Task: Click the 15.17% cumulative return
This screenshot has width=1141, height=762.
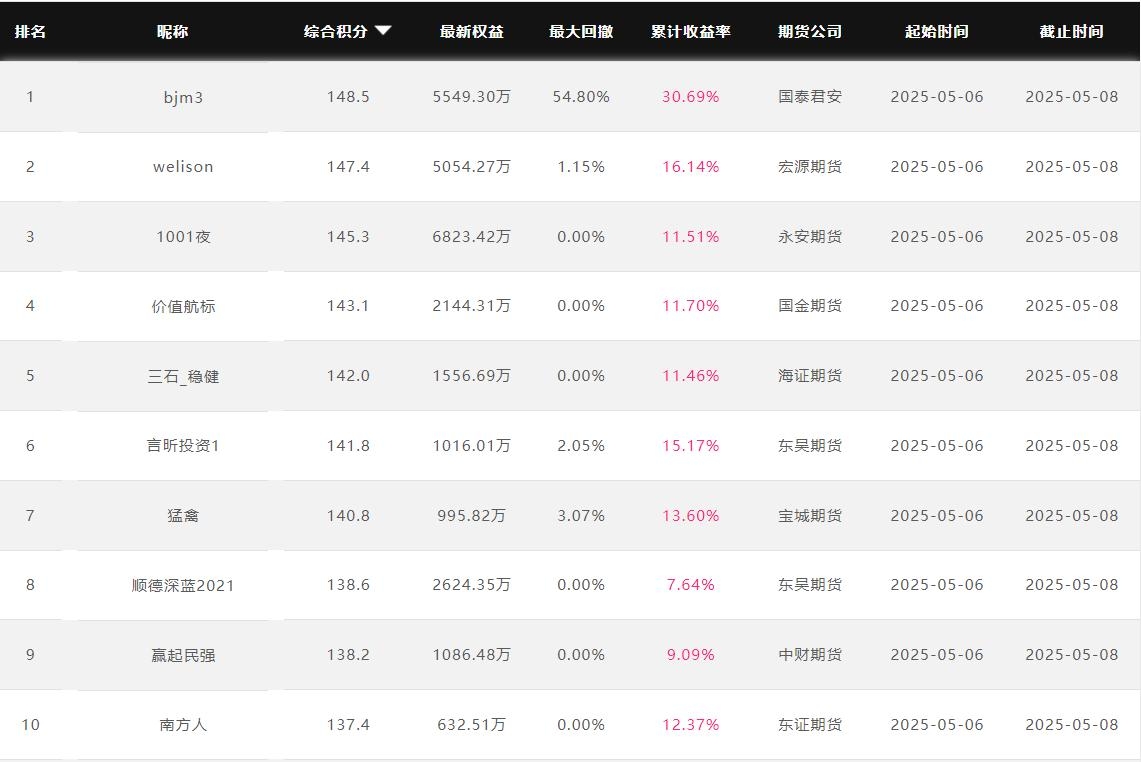Action: (x=691, y=445)
